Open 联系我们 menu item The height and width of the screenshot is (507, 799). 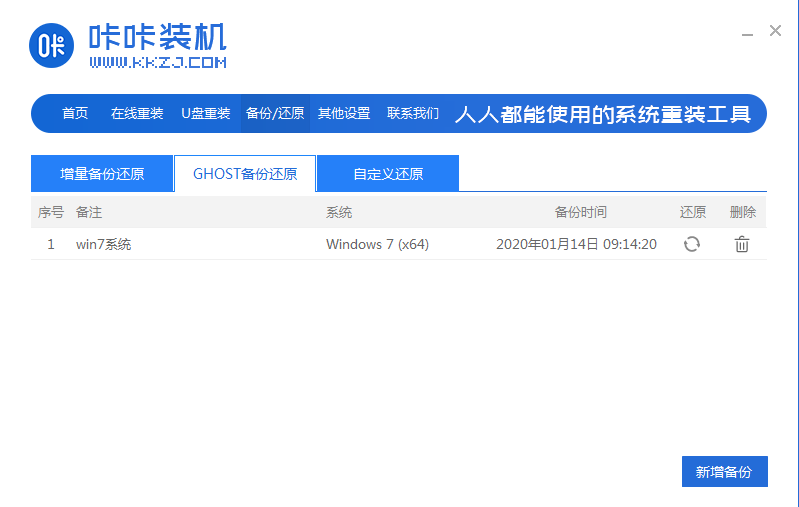pyautogui.click(x=413, y=113)
